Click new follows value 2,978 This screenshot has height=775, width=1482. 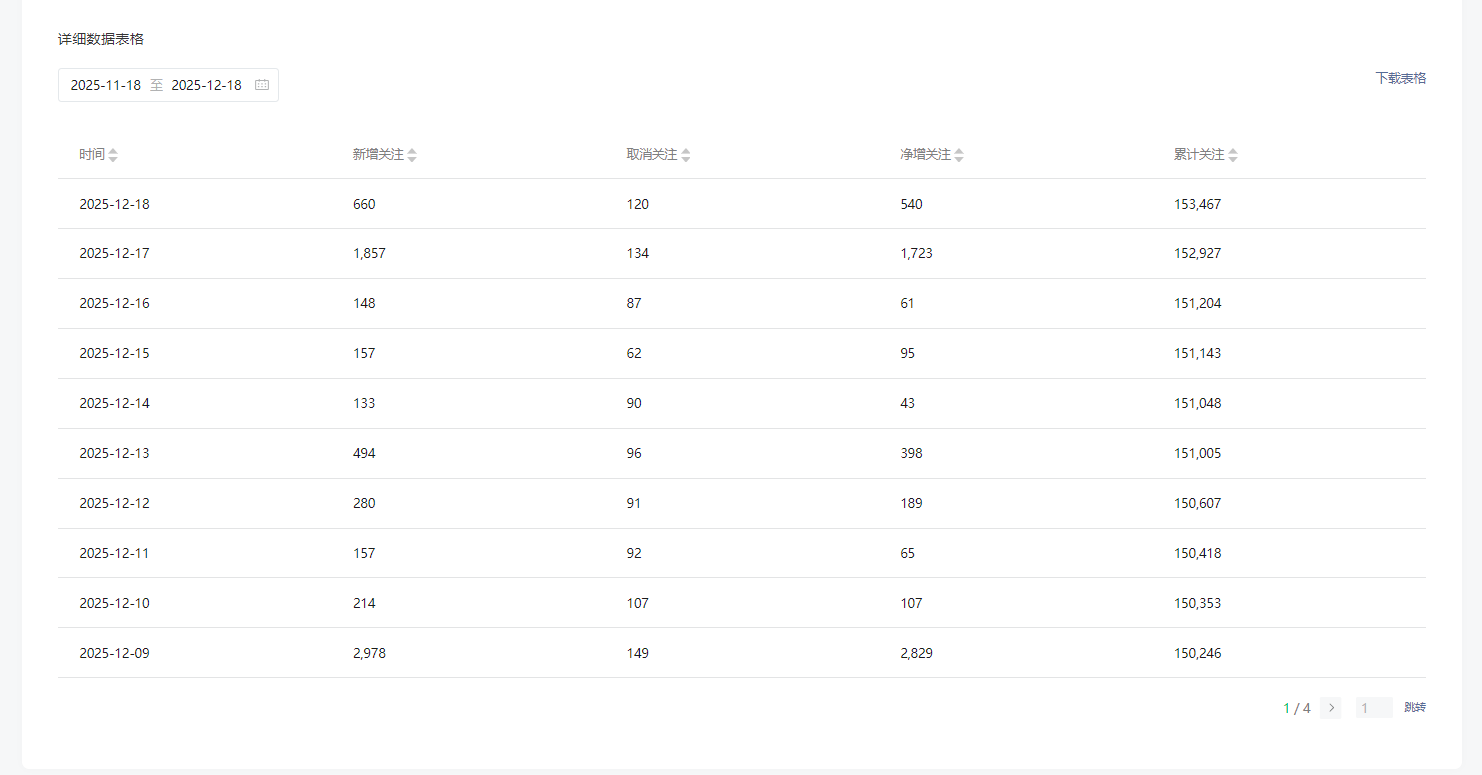tap(369, 653)
